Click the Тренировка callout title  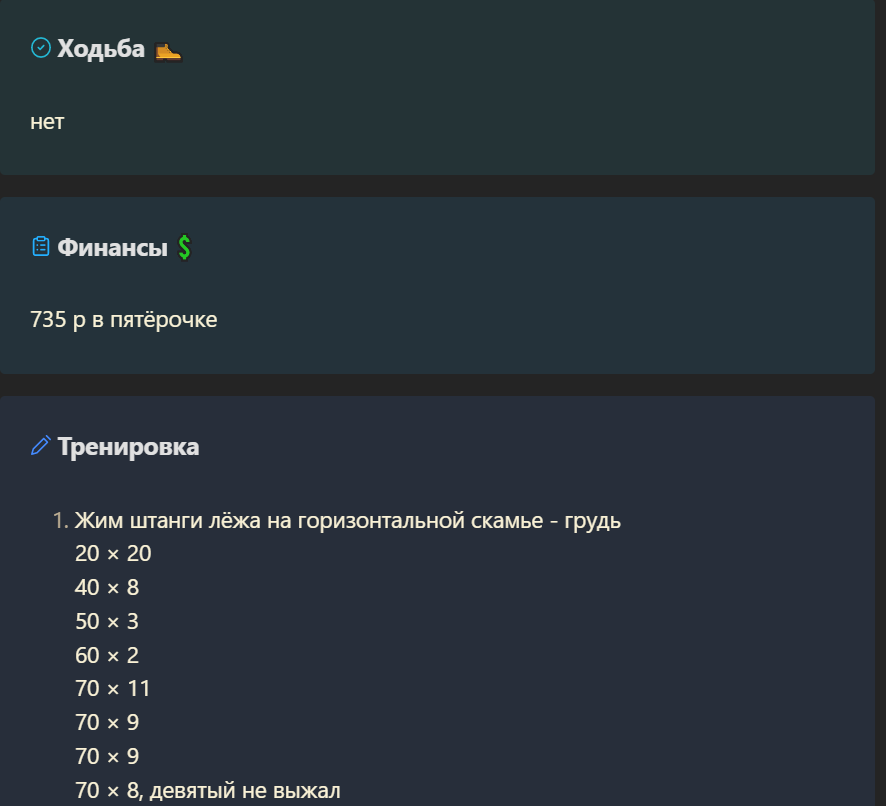coord(128,447)
